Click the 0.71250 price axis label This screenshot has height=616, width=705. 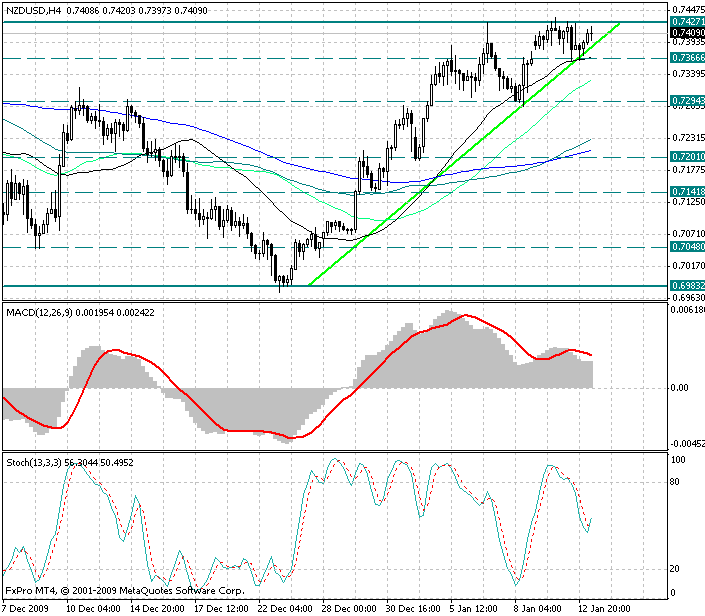pyautogui.click(x=688, y=202)
